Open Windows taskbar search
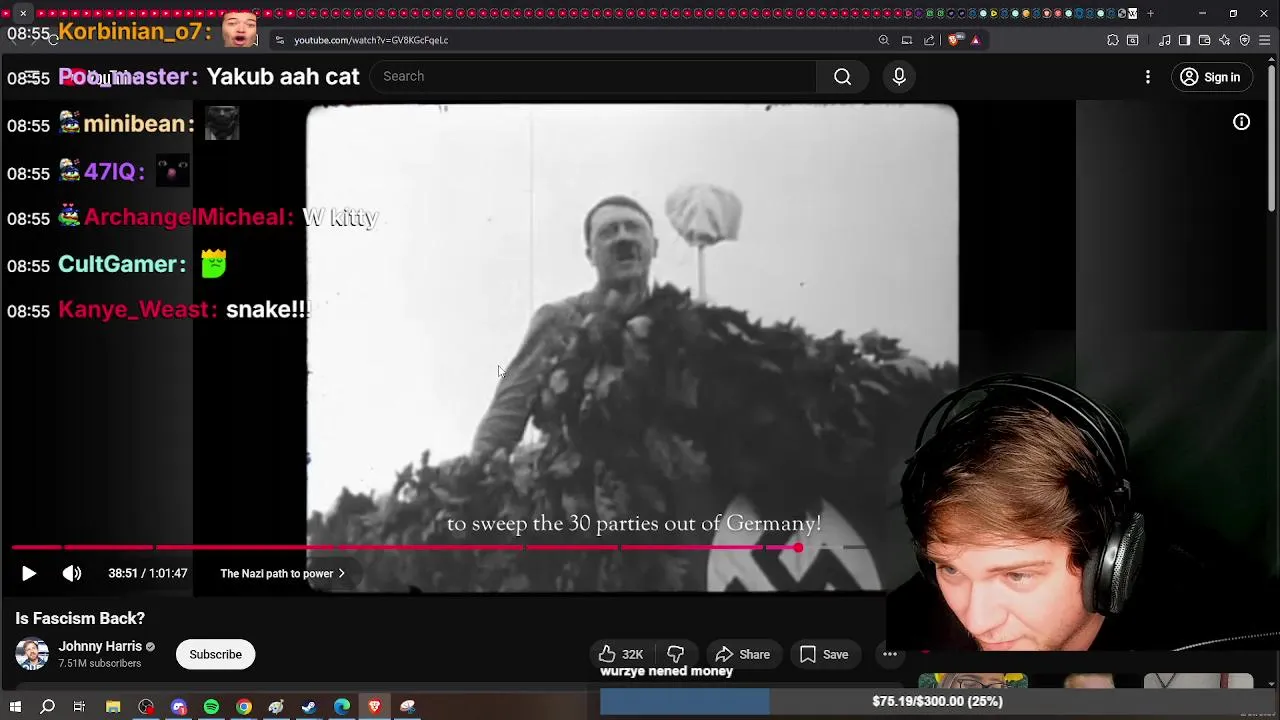This screenshot has width=1280, height=720. pyautogui.click(x=47, y=707)
